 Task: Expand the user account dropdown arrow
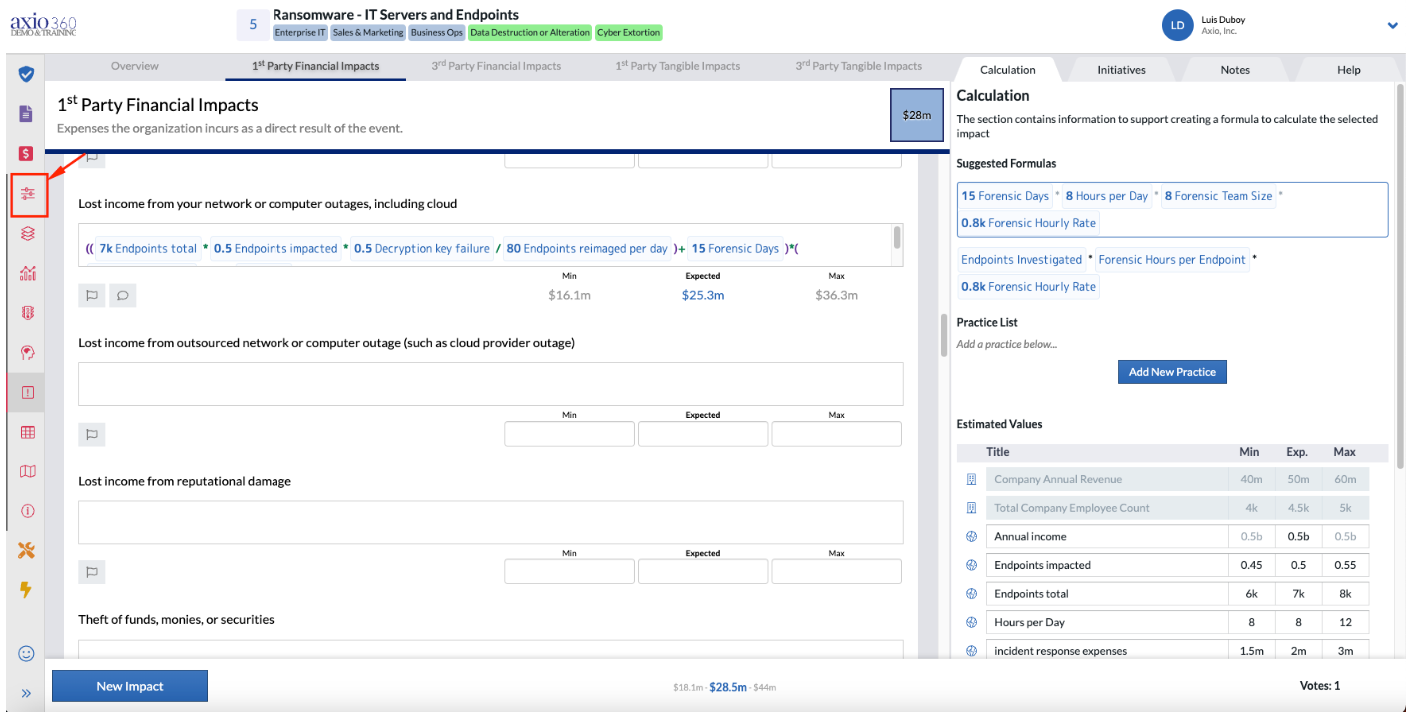[x=1392, y=26]
